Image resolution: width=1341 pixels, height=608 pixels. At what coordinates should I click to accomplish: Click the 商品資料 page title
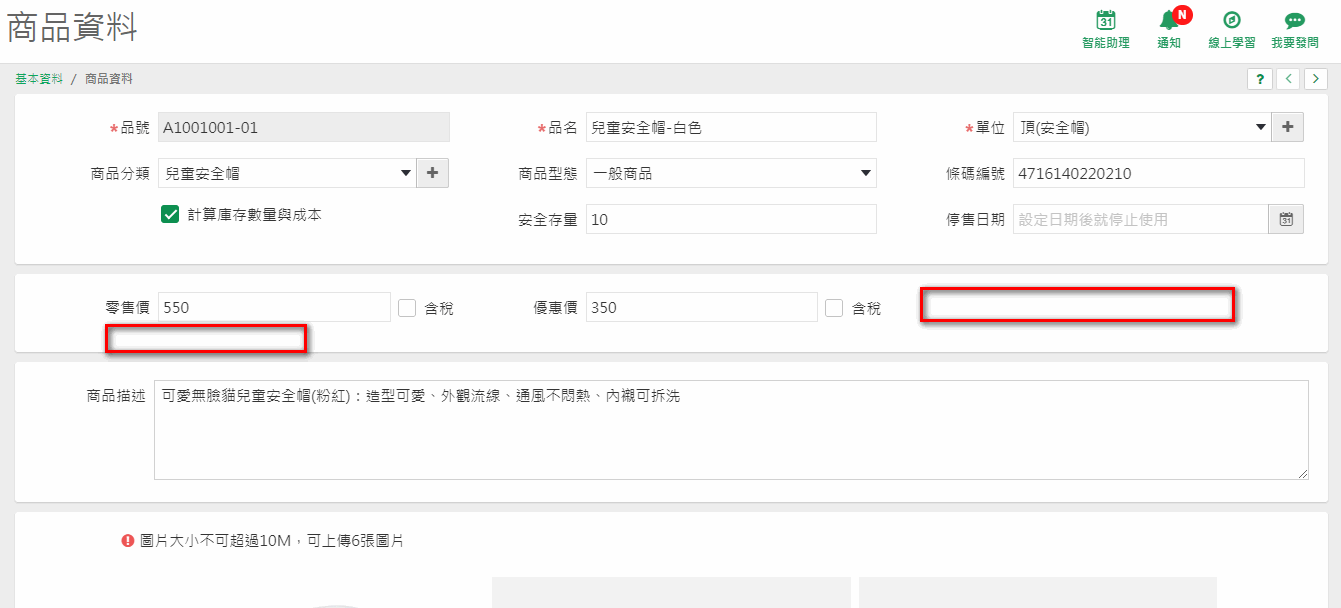[x=72, y=28]
